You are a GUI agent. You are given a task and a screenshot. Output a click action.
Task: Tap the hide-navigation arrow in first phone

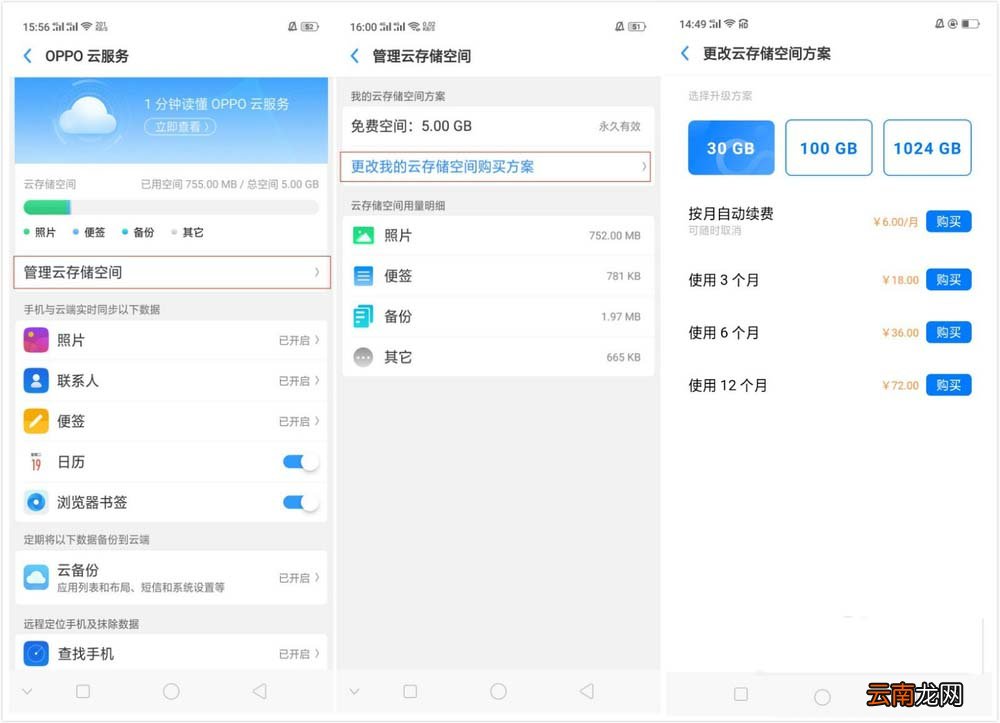click(27, 691)
